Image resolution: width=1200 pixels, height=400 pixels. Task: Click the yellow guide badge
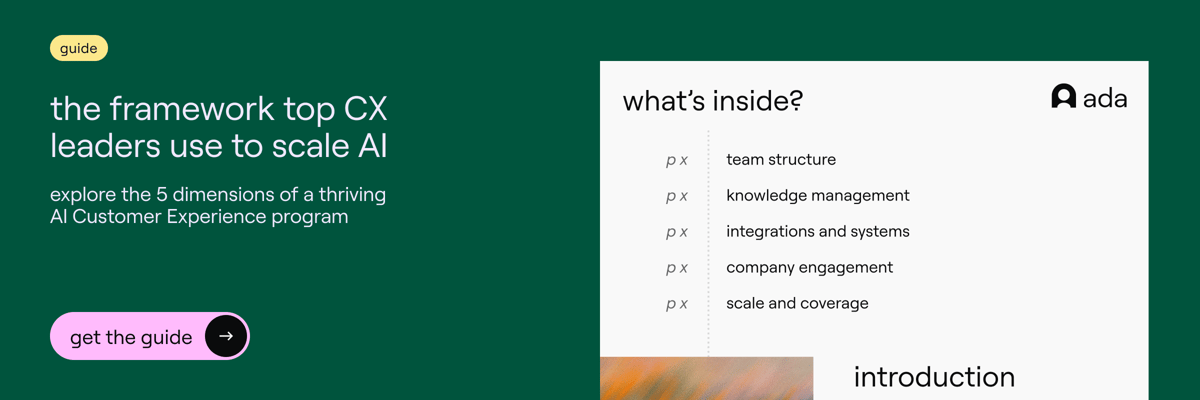coord(78,48)
